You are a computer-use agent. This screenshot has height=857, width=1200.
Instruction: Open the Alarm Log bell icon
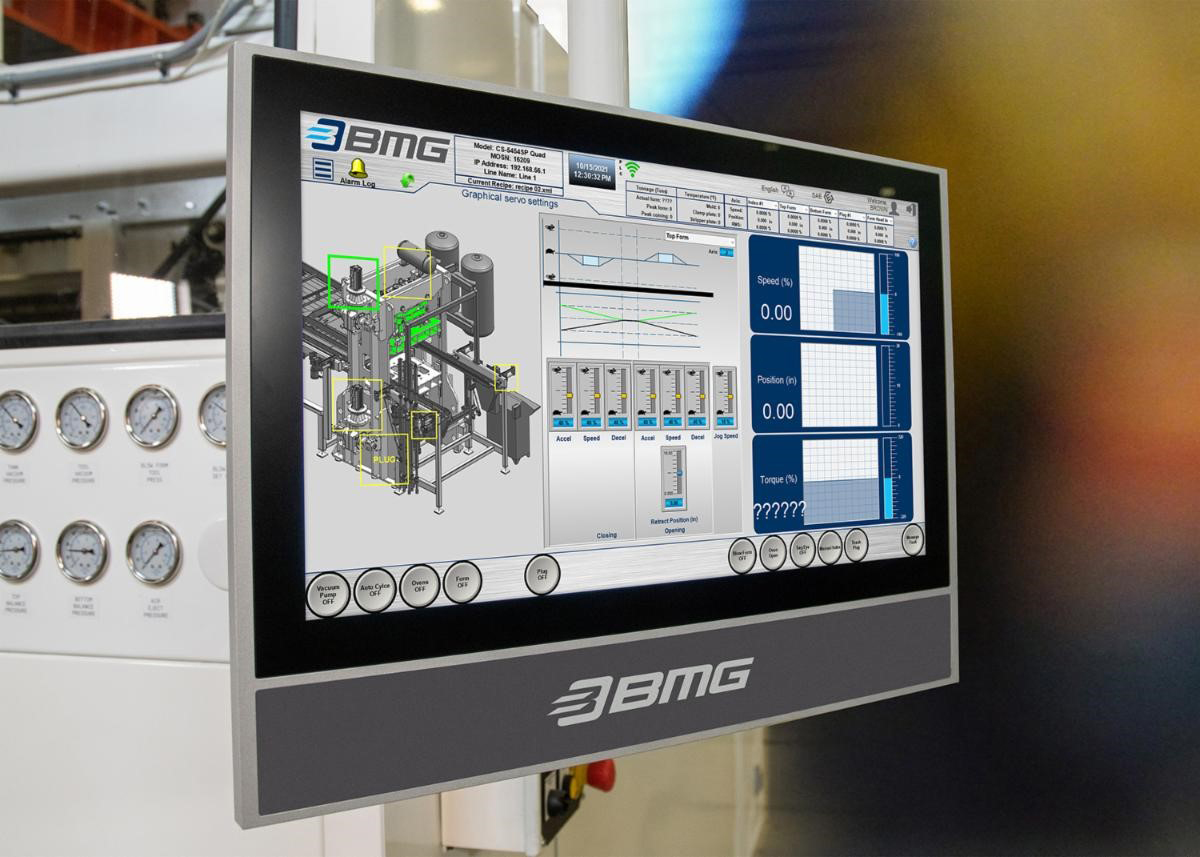(357, 167)
